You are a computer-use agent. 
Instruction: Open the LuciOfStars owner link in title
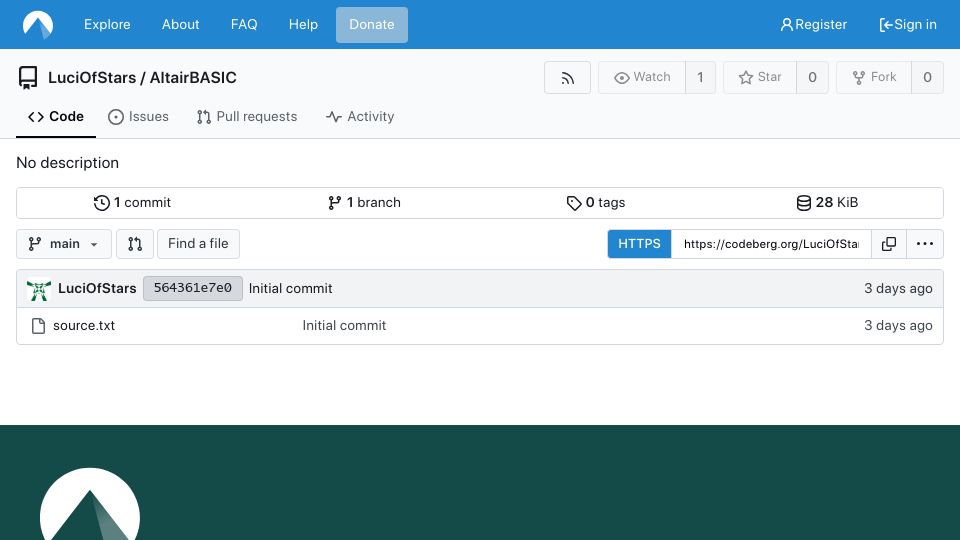click(92, 78)
